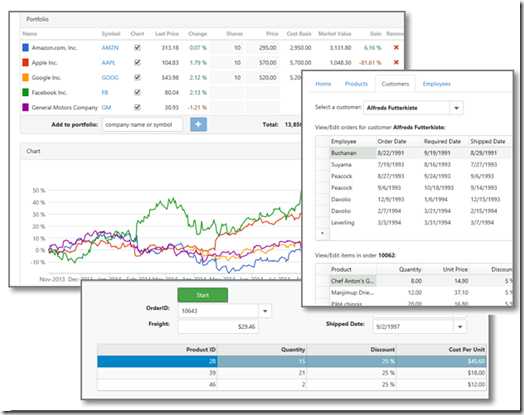
Task: Click the blue Amazon.com color swatch
Action: click(25, 47)
